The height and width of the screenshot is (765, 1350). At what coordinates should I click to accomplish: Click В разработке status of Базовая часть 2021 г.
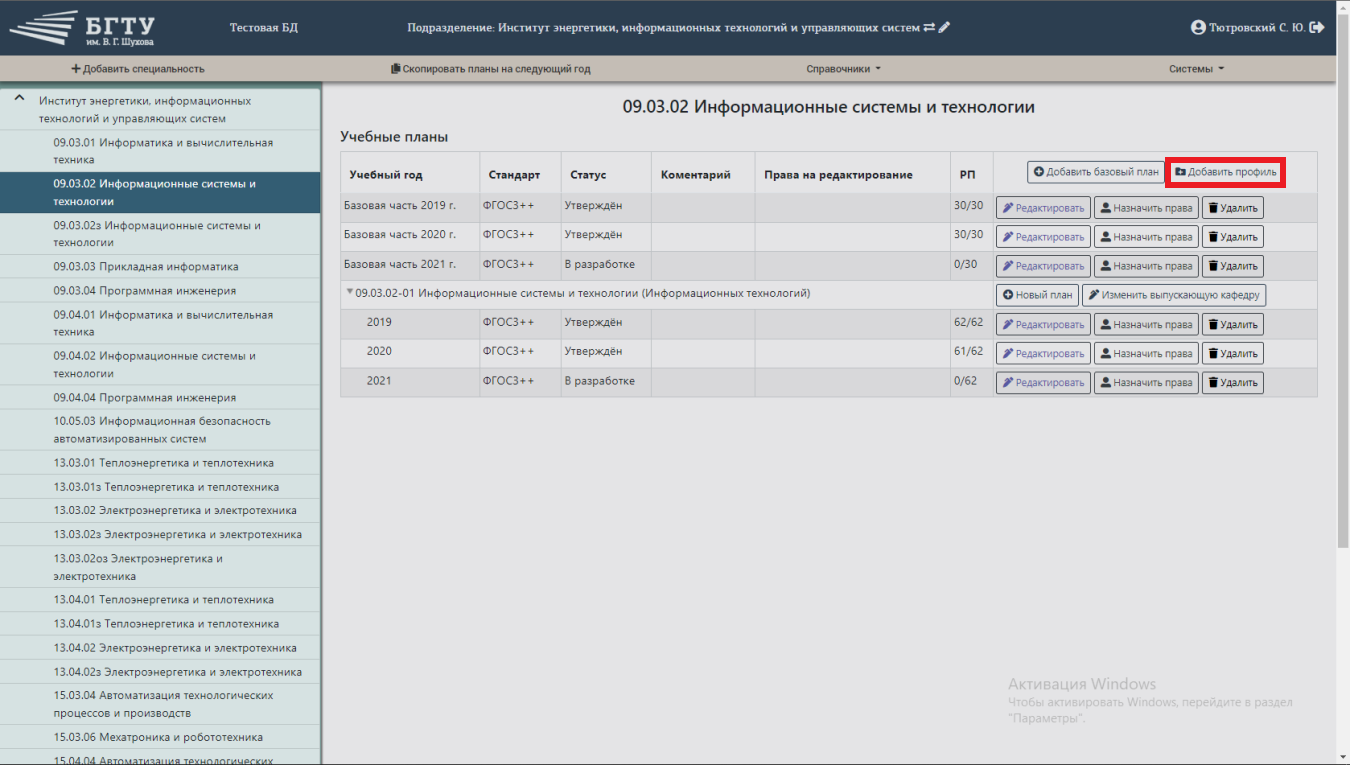tap(600, 264)
